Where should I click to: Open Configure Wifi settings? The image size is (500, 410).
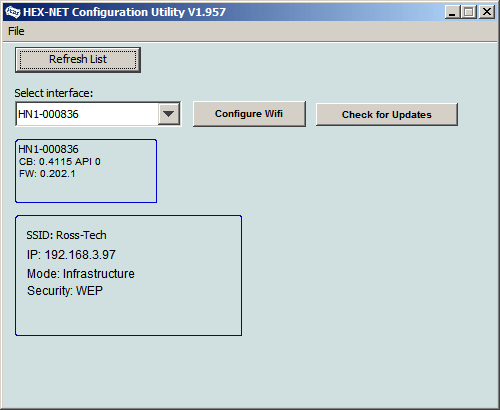click(249, 114)
